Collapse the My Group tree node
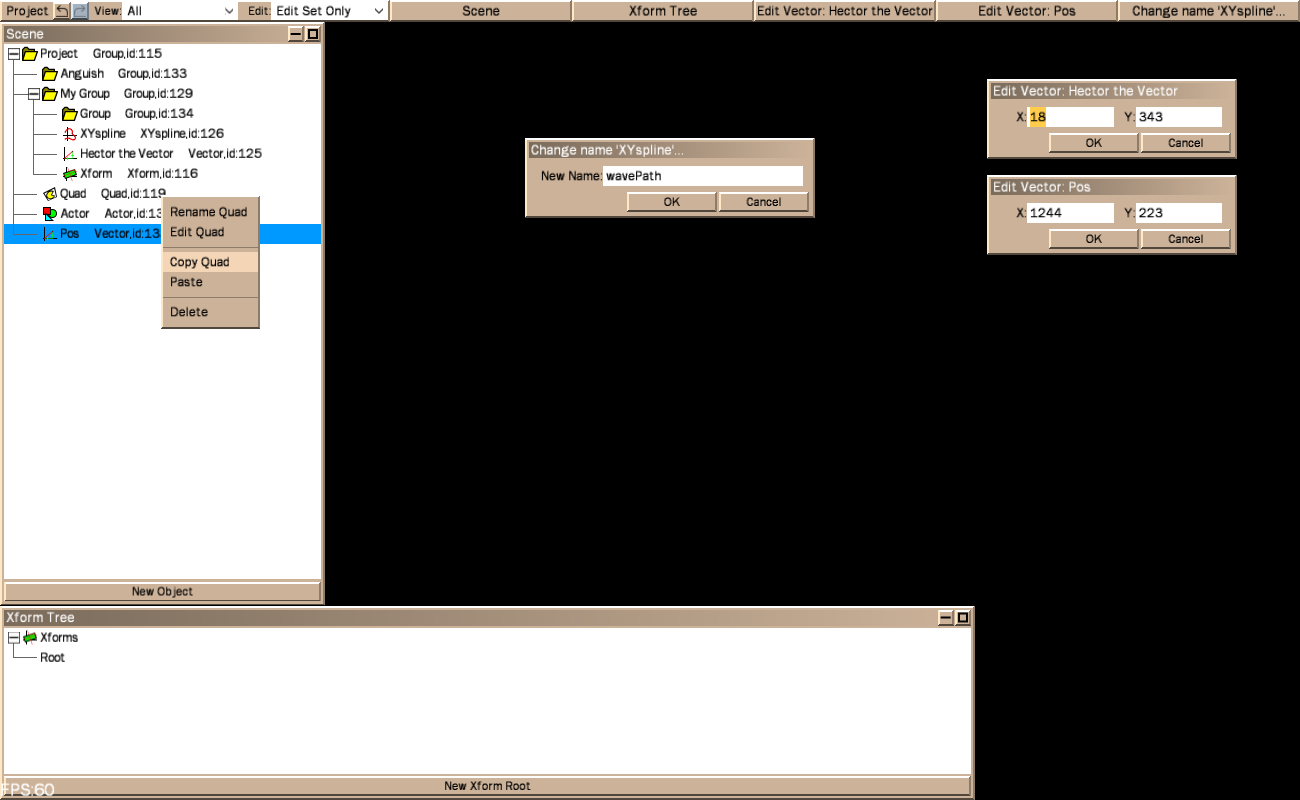This screenshot has width=1300, height=800. pyautogui.click(x=34, y=94)
